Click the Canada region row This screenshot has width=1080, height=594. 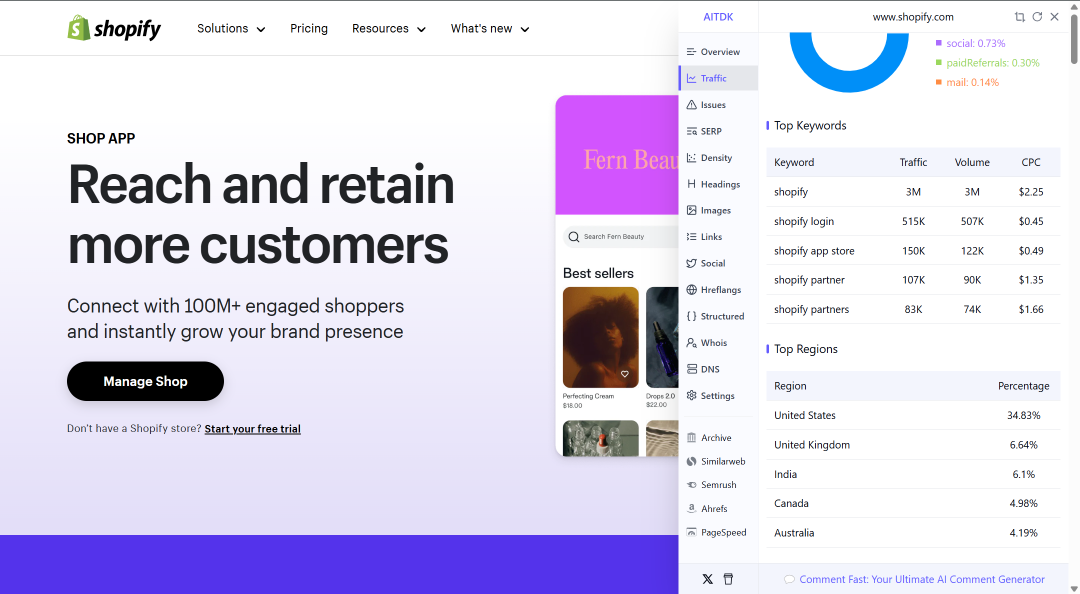(913, 503)
